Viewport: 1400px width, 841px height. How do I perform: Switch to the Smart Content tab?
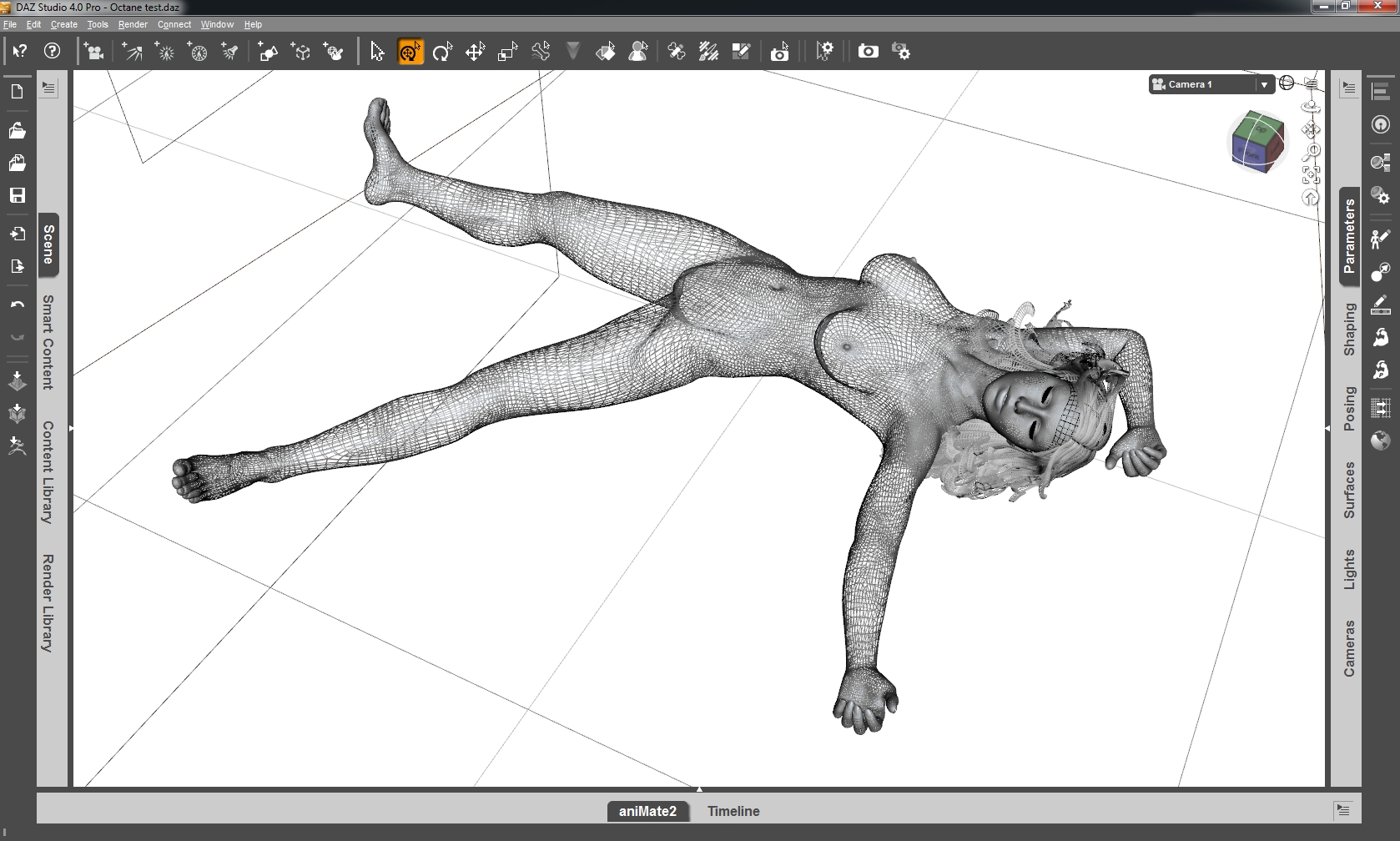48,342
